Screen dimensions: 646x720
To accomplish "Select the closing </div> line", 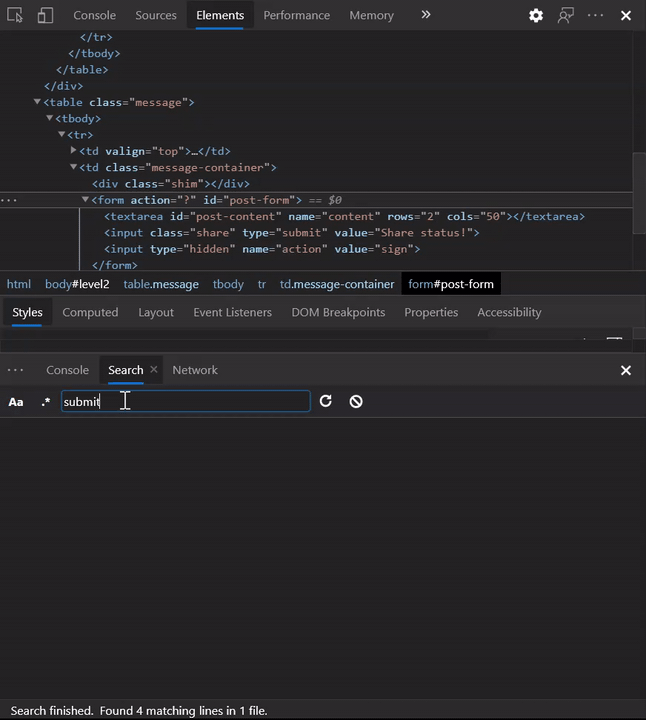I will click(x=64, y=86).
